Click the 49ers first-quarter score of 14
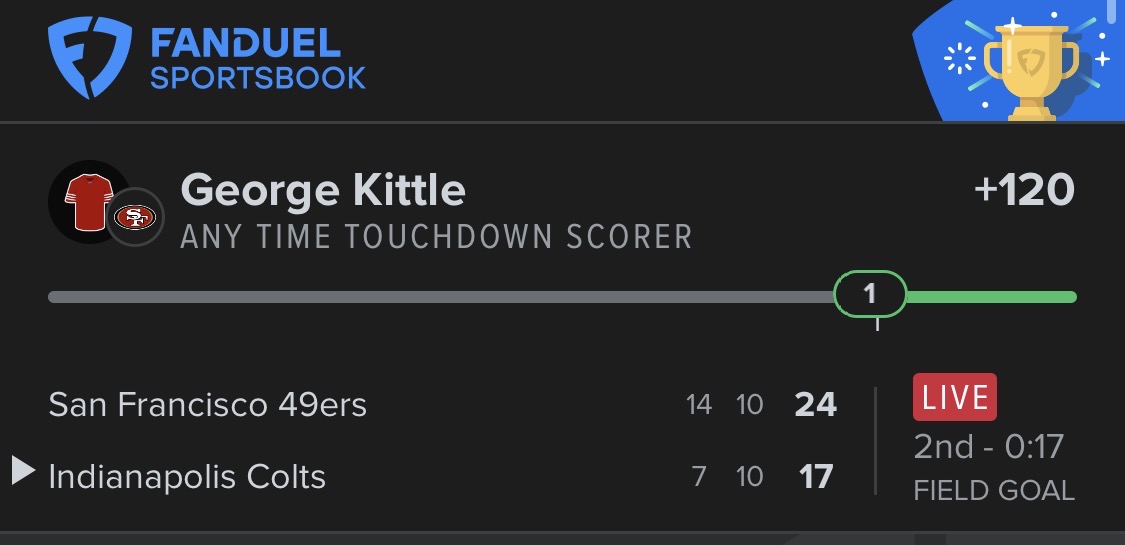This screenshot has height=545, width=1125. click(699, 405)
